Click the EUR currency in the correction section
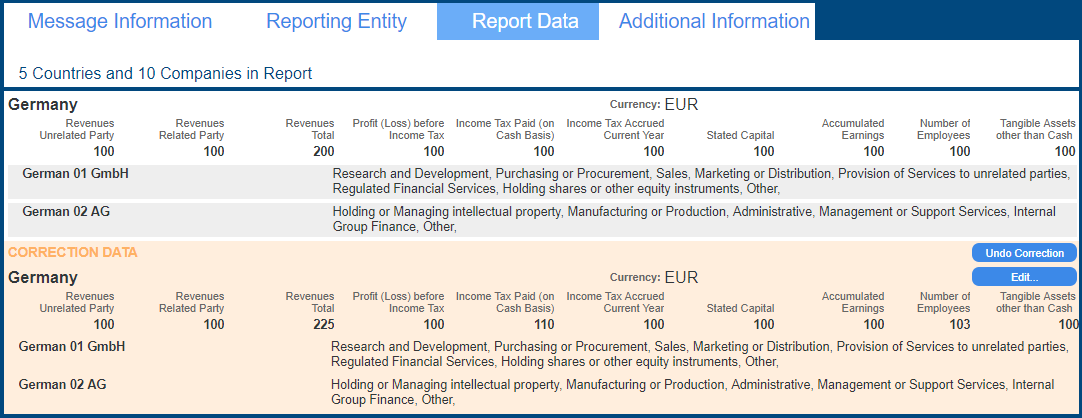The height and width of the screenshot is (418, 1082). pyautogui.click(x=681, y=277)
